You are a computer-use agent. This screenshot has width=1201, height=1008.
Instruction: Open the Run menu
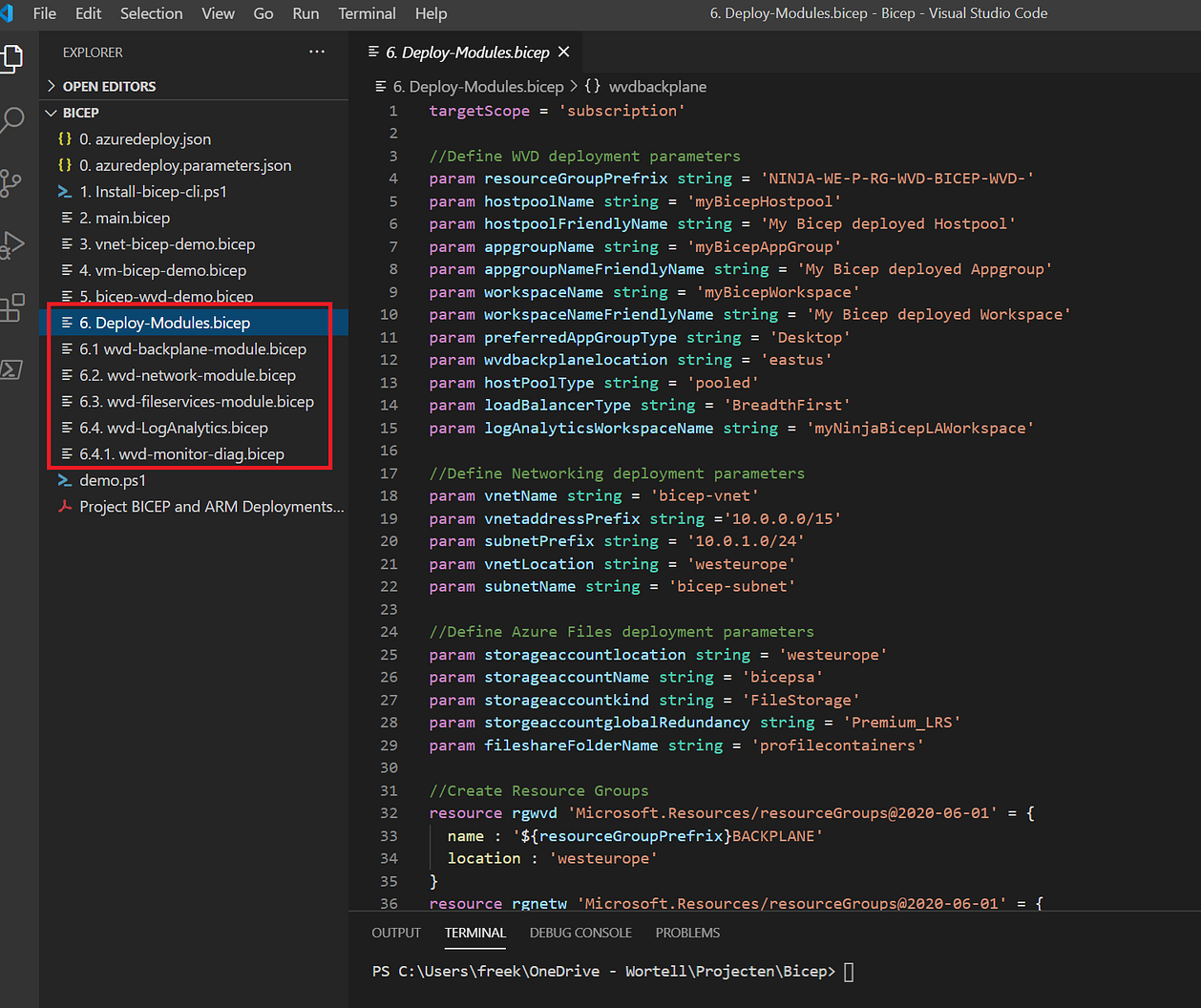click(x=306, y=13)
